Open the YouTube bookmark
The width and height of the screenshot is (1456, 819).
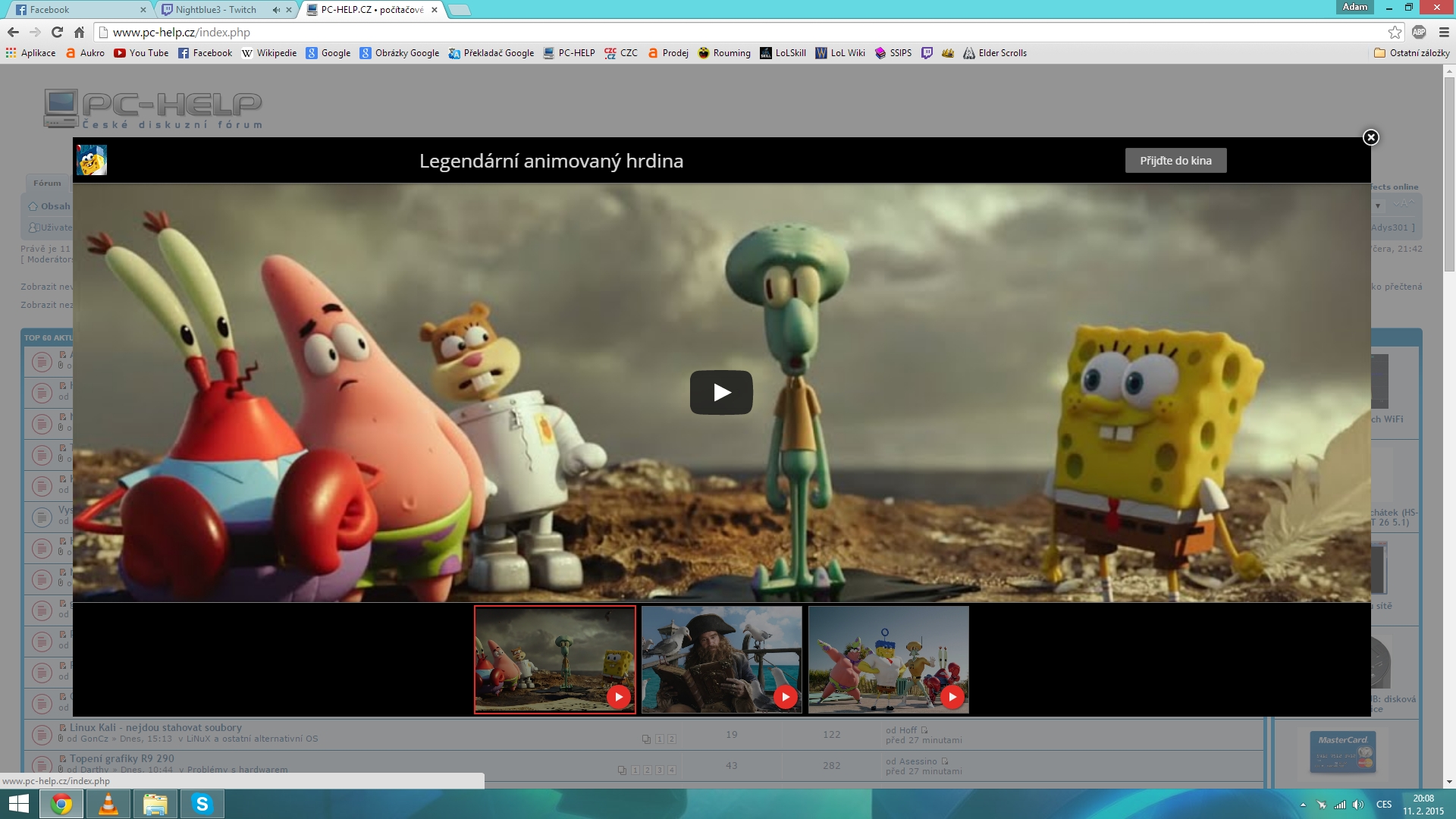pos(141,53)
